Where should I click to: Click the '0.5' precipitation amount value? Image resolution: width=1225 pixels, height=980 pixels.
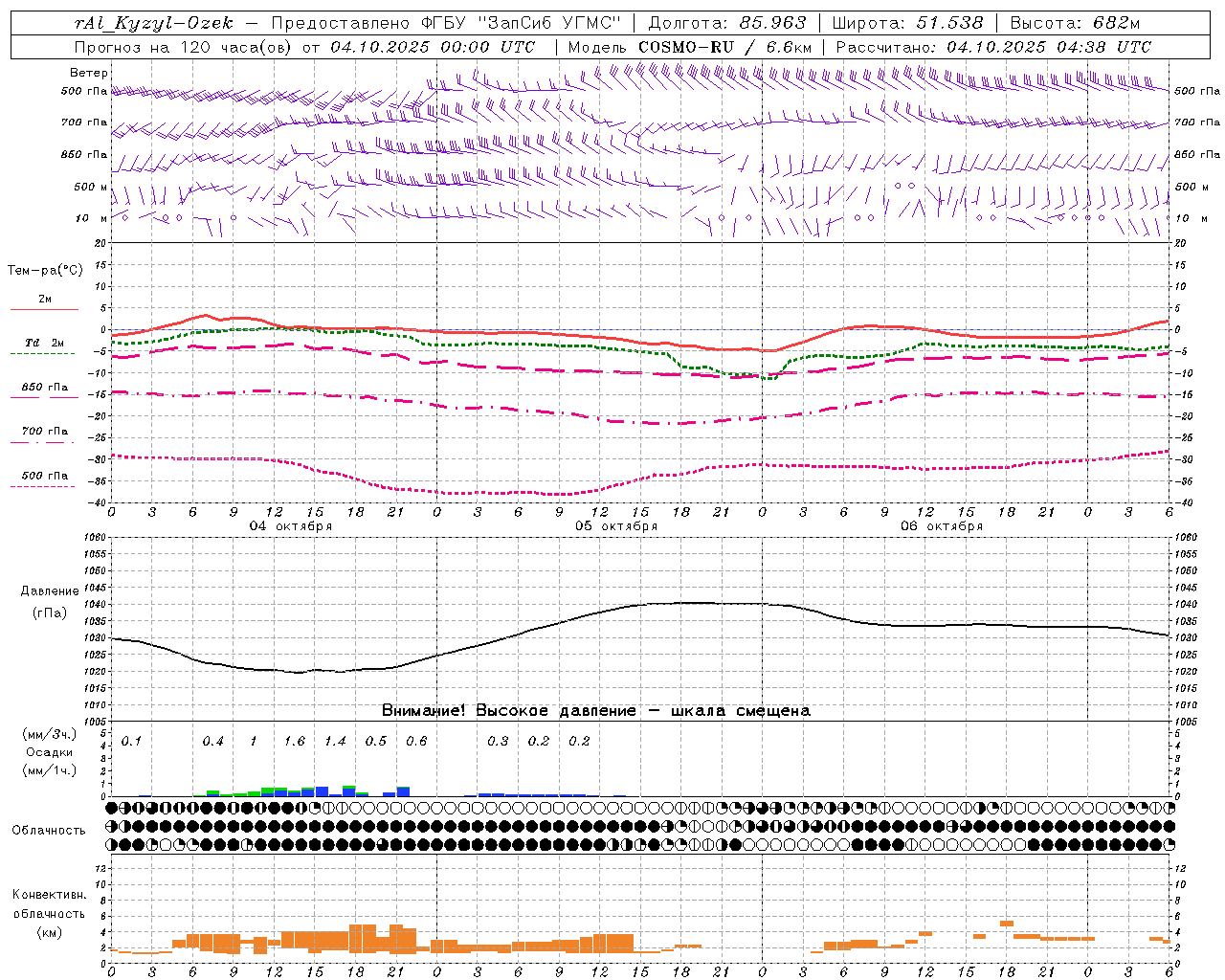[376, 742]
